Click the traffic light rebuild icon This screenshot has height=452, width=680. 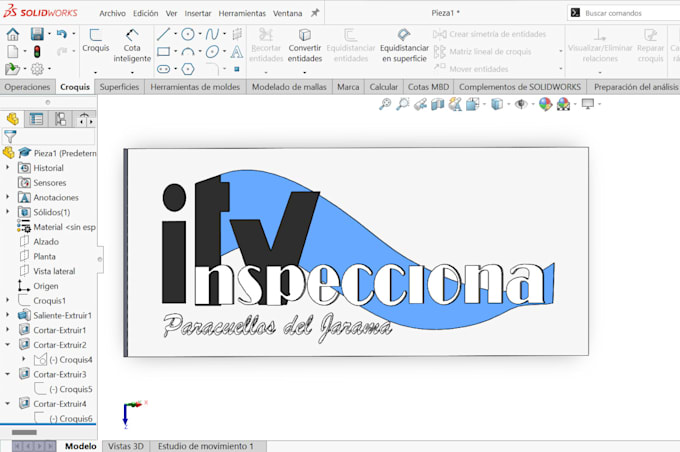pyautogui.click(x=37, y=52)
